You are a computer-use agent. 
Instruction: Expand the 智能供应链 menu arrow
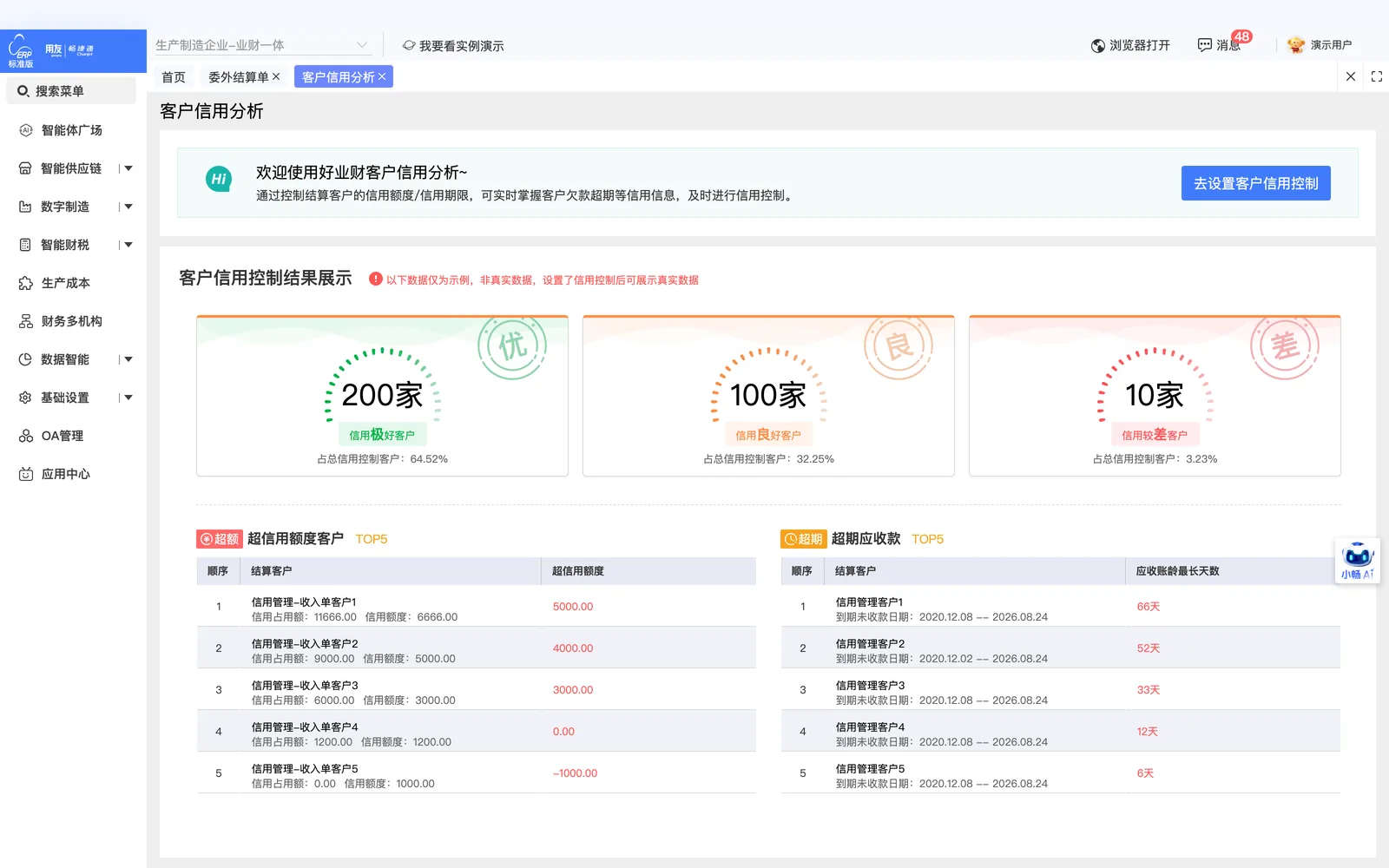pyautogui.click(x=128, y=168)
